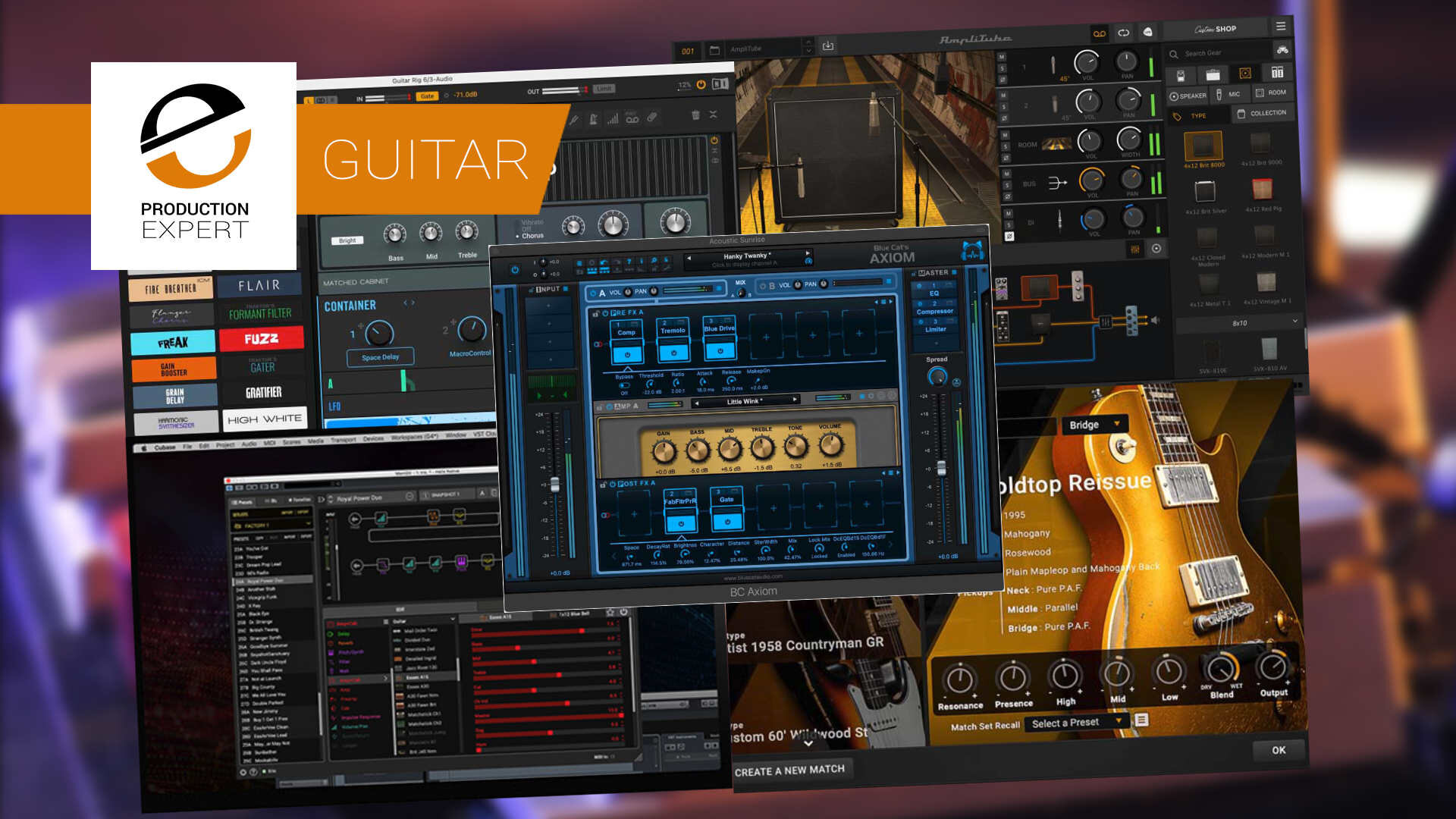Go to next Axiom preset arrow
Image resolution: width=1456 pixels, height=819 pixels.
(x=807, y=253)
